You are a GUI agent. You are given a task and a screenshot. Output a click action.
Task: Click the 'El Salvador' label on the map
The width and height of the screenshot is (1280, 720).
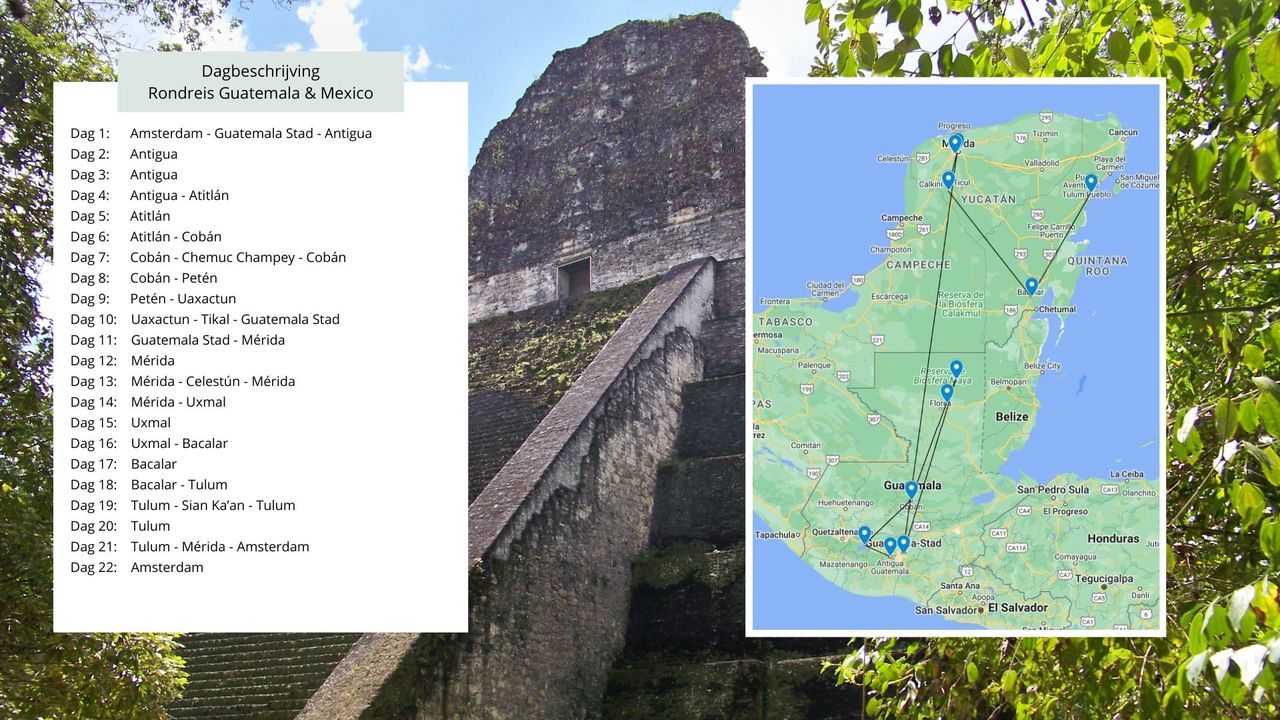coord(1018,607)
